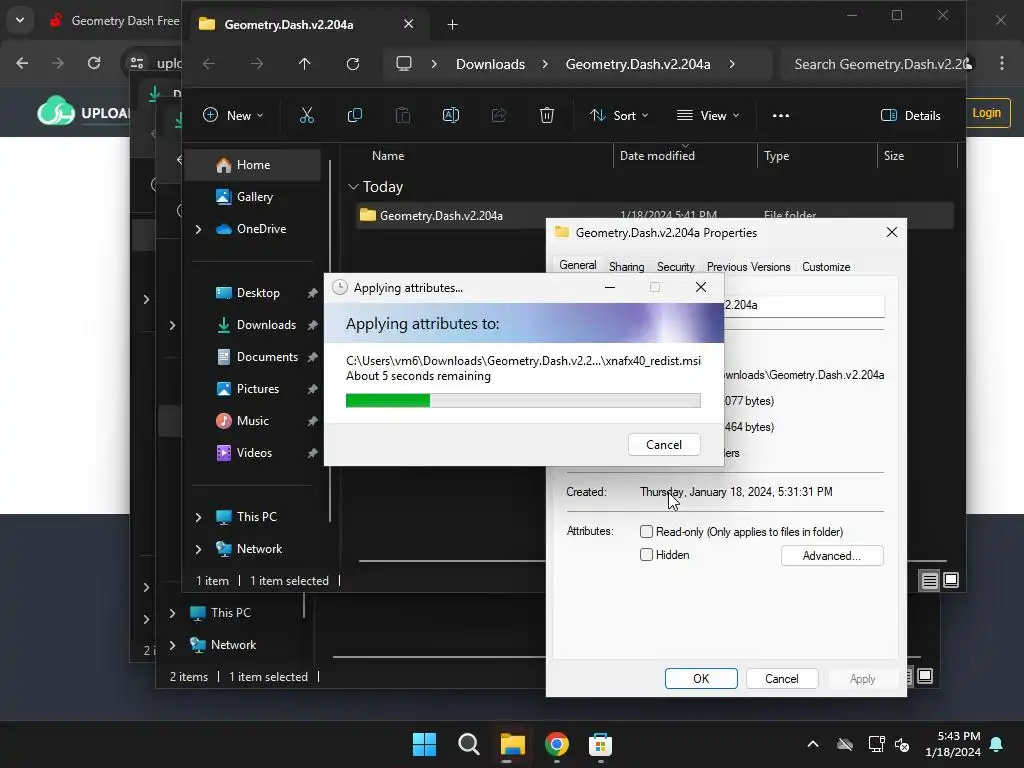Image resolution: width=1024 pixels, height=768 pixels.
Task: Switch to details list view icon
Action: point(929,581)
